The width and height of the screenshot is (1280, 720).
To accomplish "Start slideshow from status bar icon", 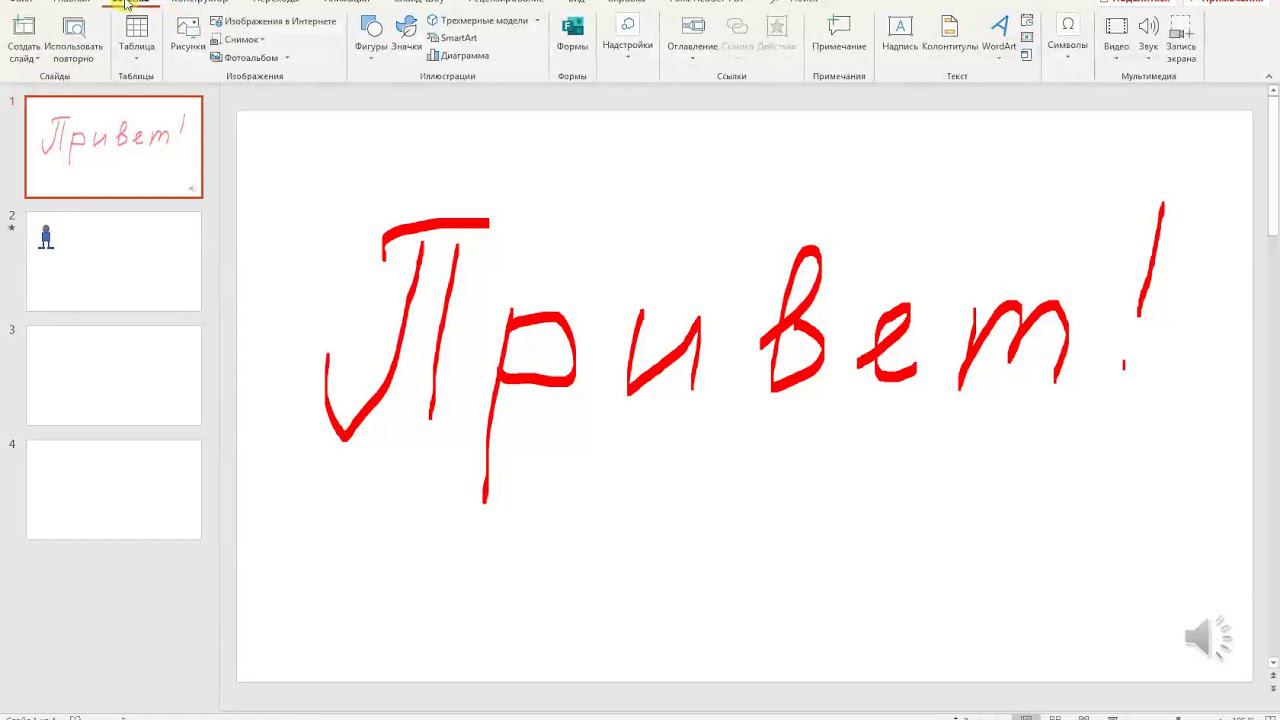I will [x=1113, y=717].
